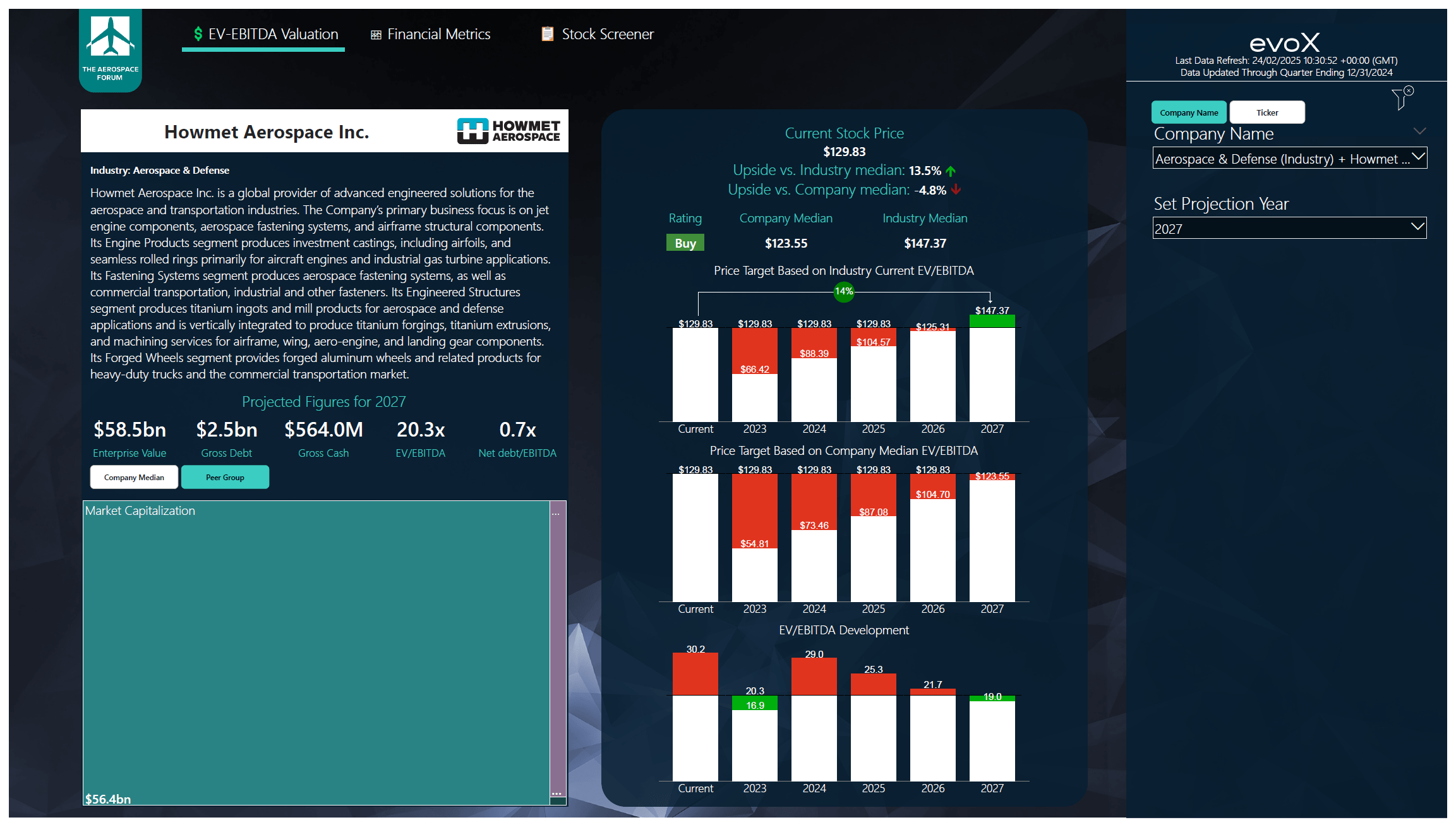Viewport: 1456px width, 827px height.
Task: Click the Financial Metrics grid icon
Action: point(376,34)
